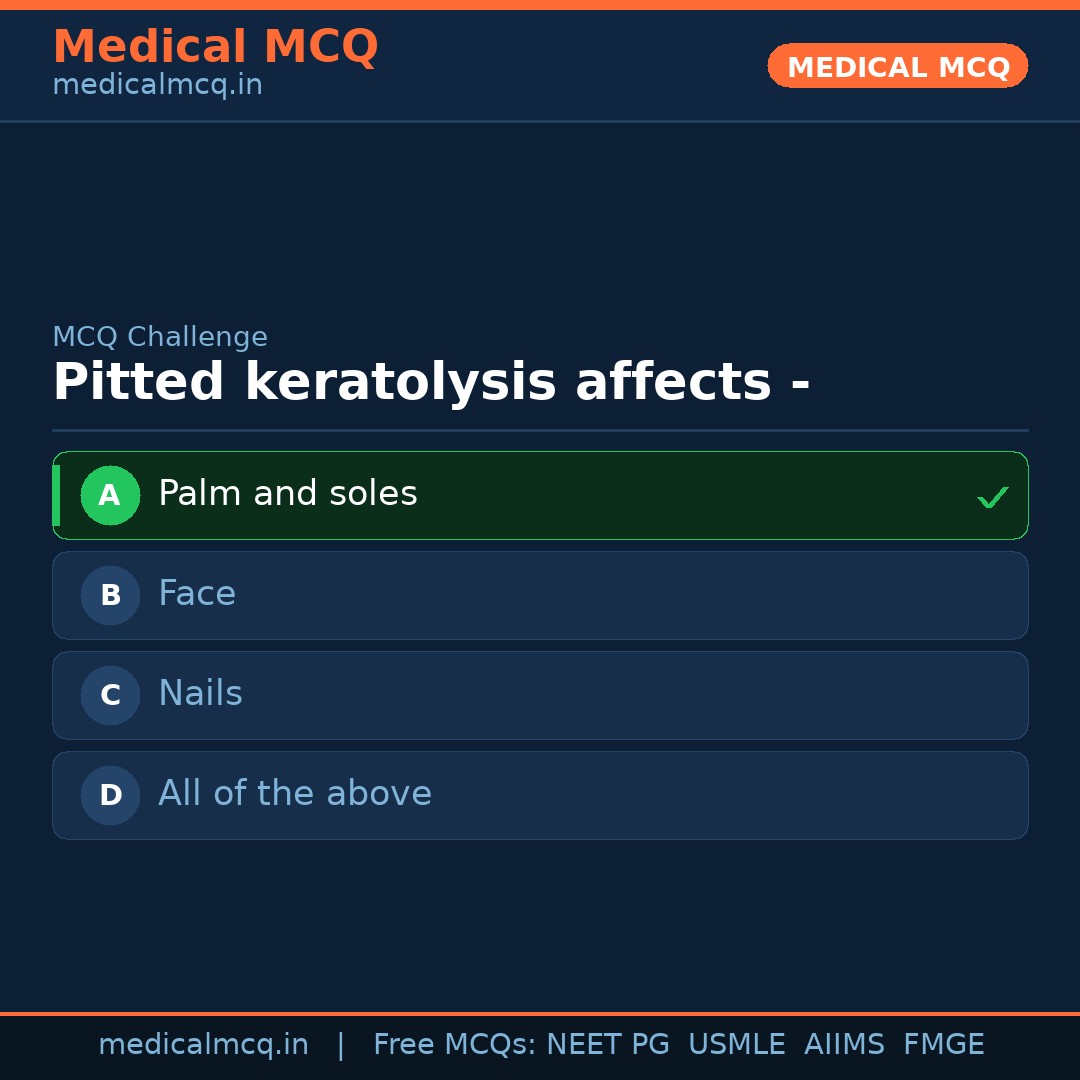
Task: Choose the 'Face' answer option
Action: (197, 594)
